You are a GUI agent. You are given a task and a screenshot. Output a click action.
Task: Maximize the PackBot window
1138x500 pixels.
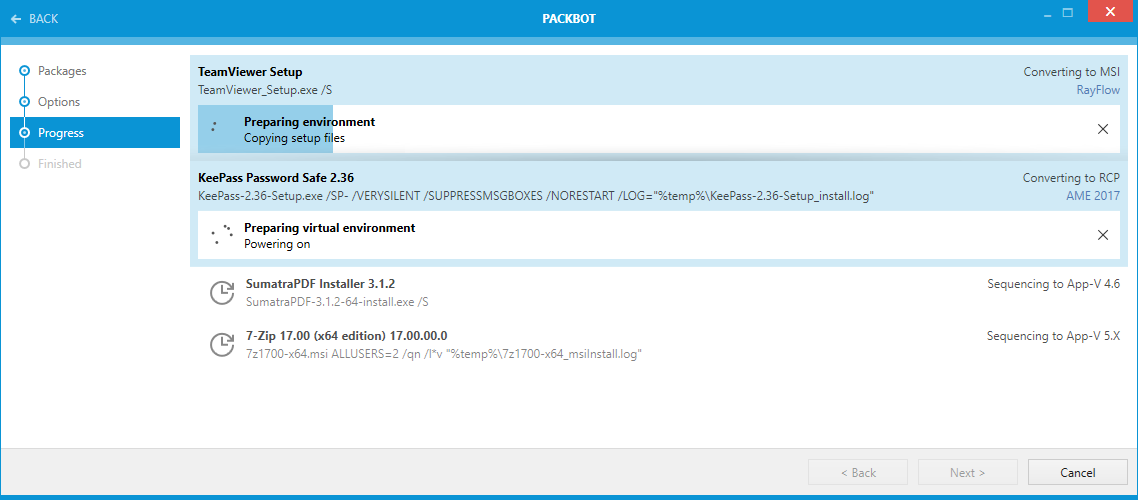tap(1068, 13)
